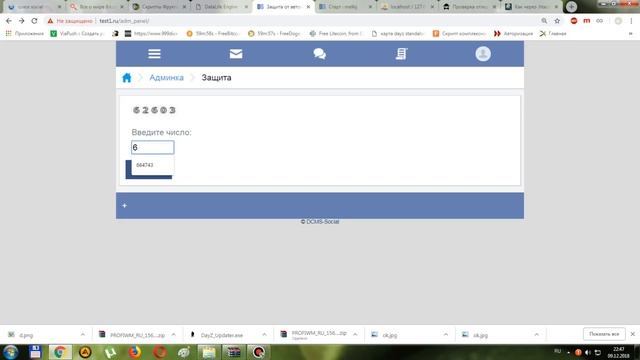Open the mail envelope icon
Viewport: 640px width, 360px height.
pos(236,54)
